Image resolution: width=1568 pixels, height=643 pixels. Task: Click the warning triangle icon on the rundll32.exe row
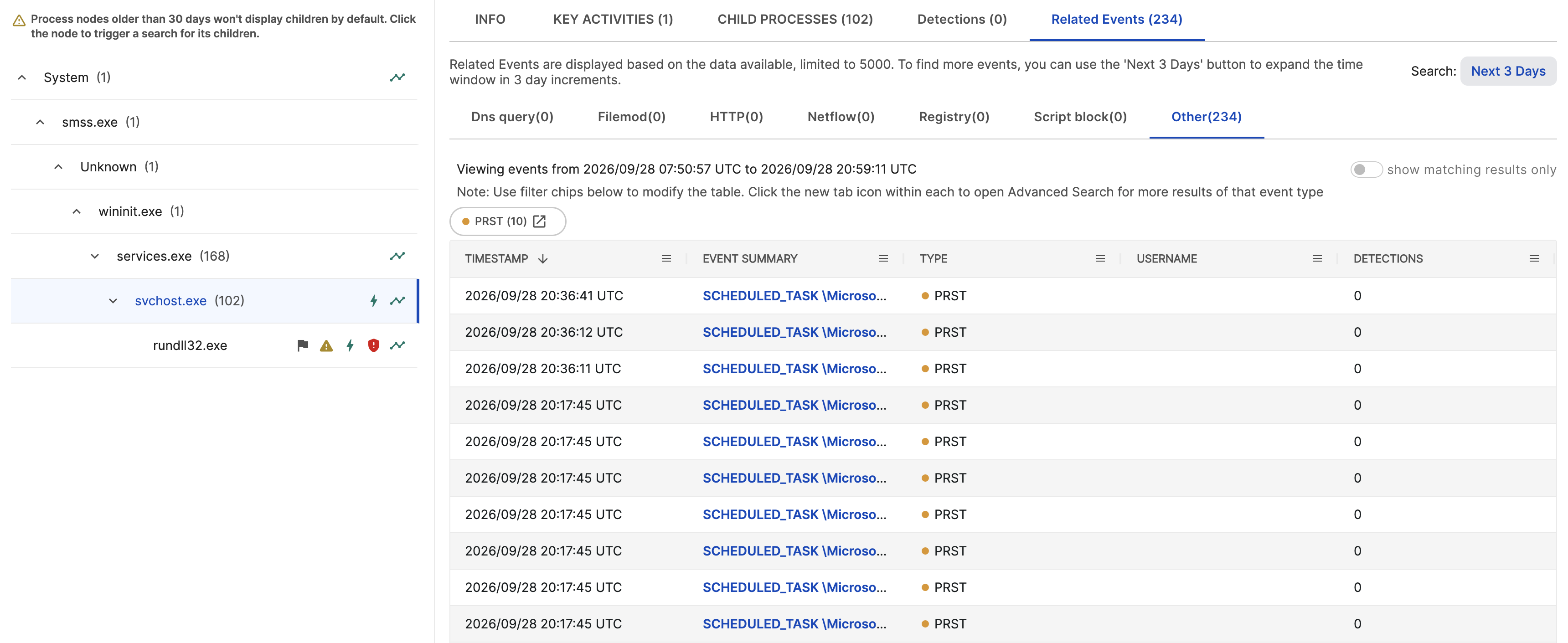(326, 345)
